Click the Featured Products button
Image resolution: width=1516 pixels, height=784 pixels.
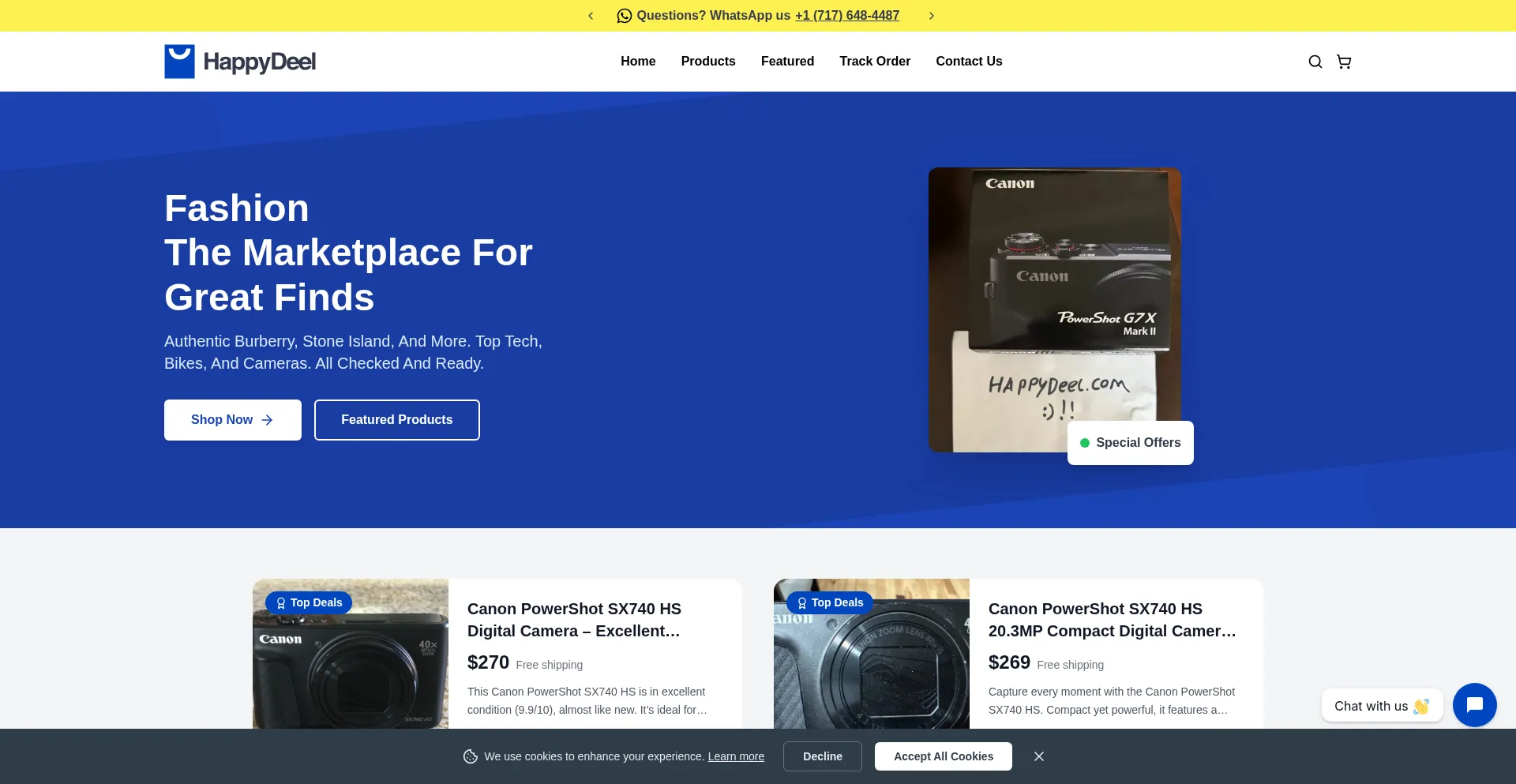[396, 419]
